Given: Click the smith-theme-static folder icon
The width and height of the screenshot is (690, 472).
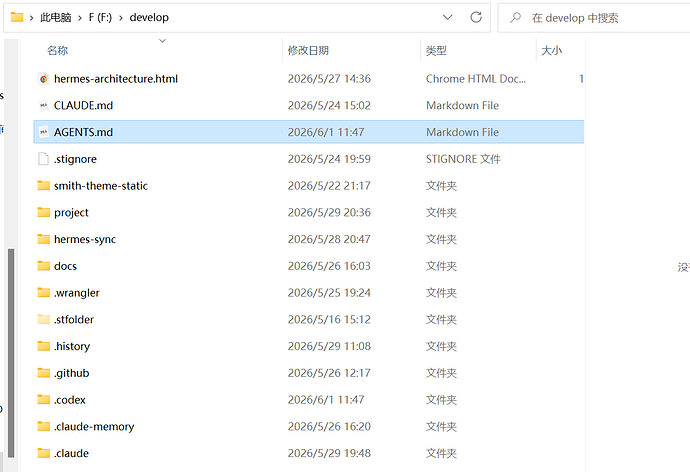Looking at the screenshot, I should [43, 185].
